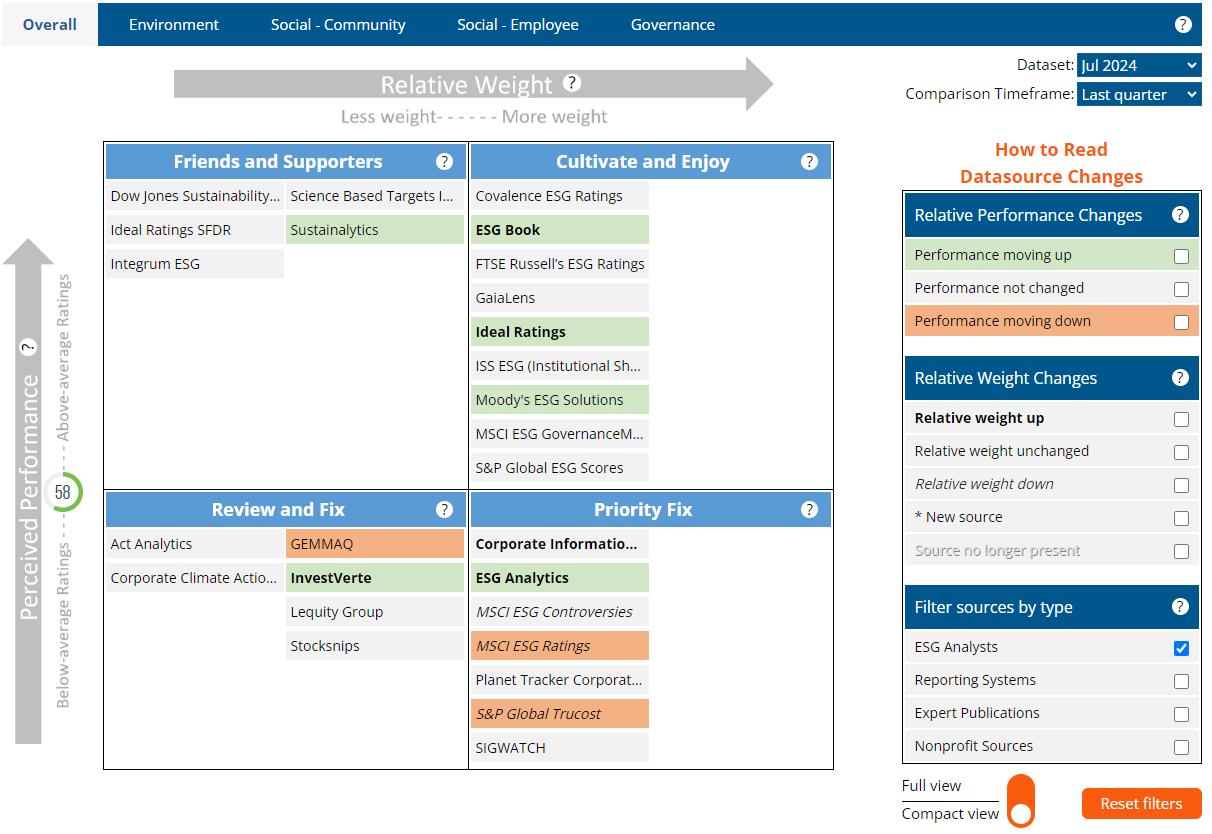Open the Governance tab

[x=672, y=25]
